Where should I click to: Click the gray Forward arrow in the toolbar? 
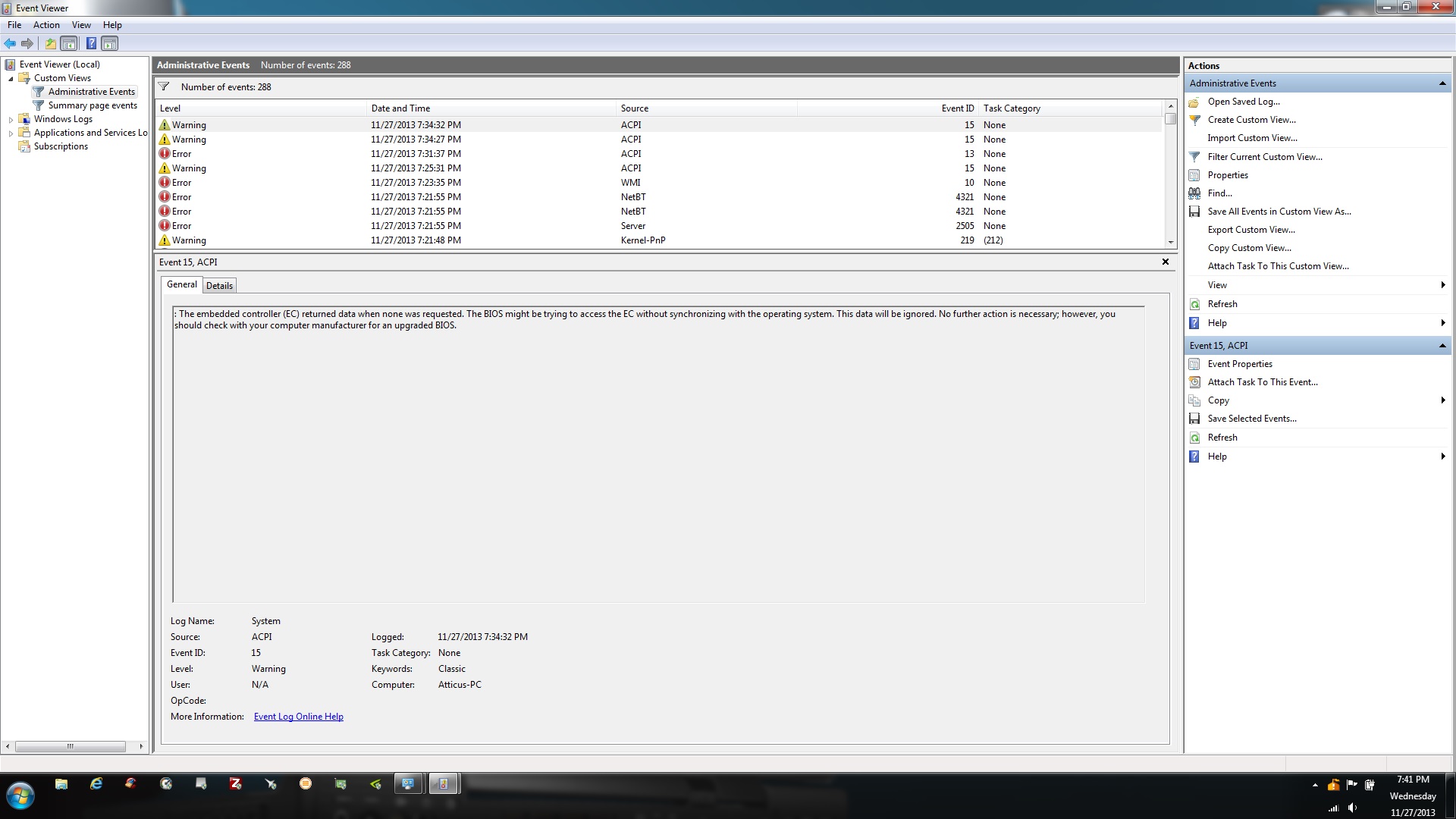tap(27, 44)
